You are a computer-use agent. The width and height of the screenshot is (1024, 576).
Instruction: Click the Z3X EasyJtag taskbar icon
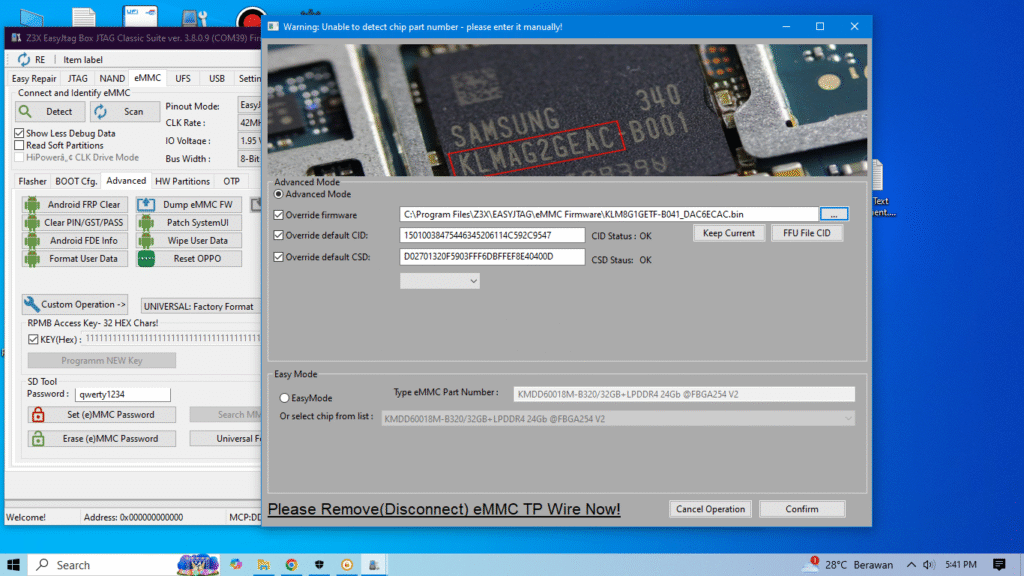[374, 565]
